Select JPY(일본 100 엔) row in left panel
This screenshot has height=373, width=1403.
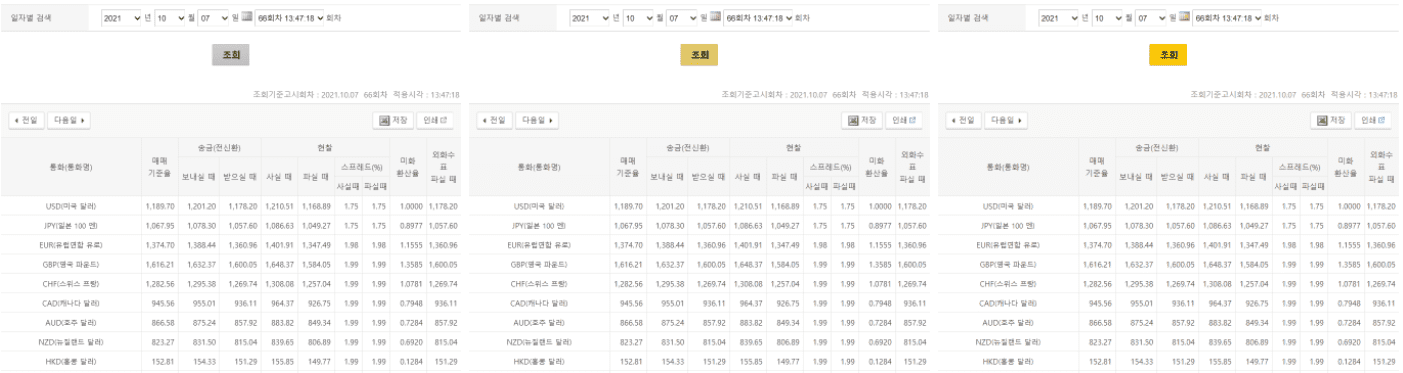pyautogui.click(x=230, y=225)
